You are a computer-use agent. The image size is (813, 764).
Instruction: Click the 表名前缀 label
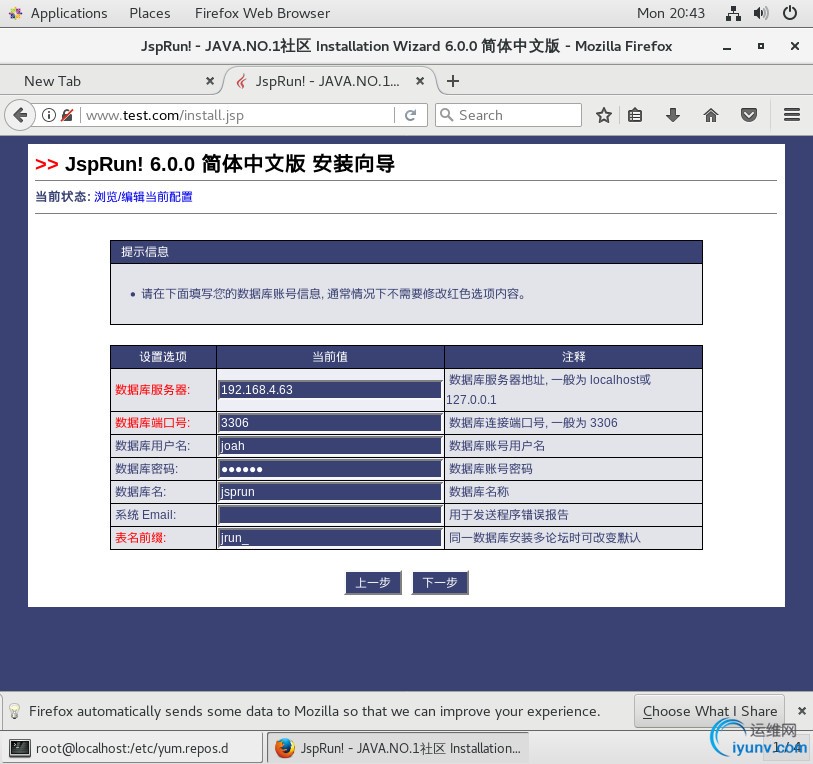[141, 538]
